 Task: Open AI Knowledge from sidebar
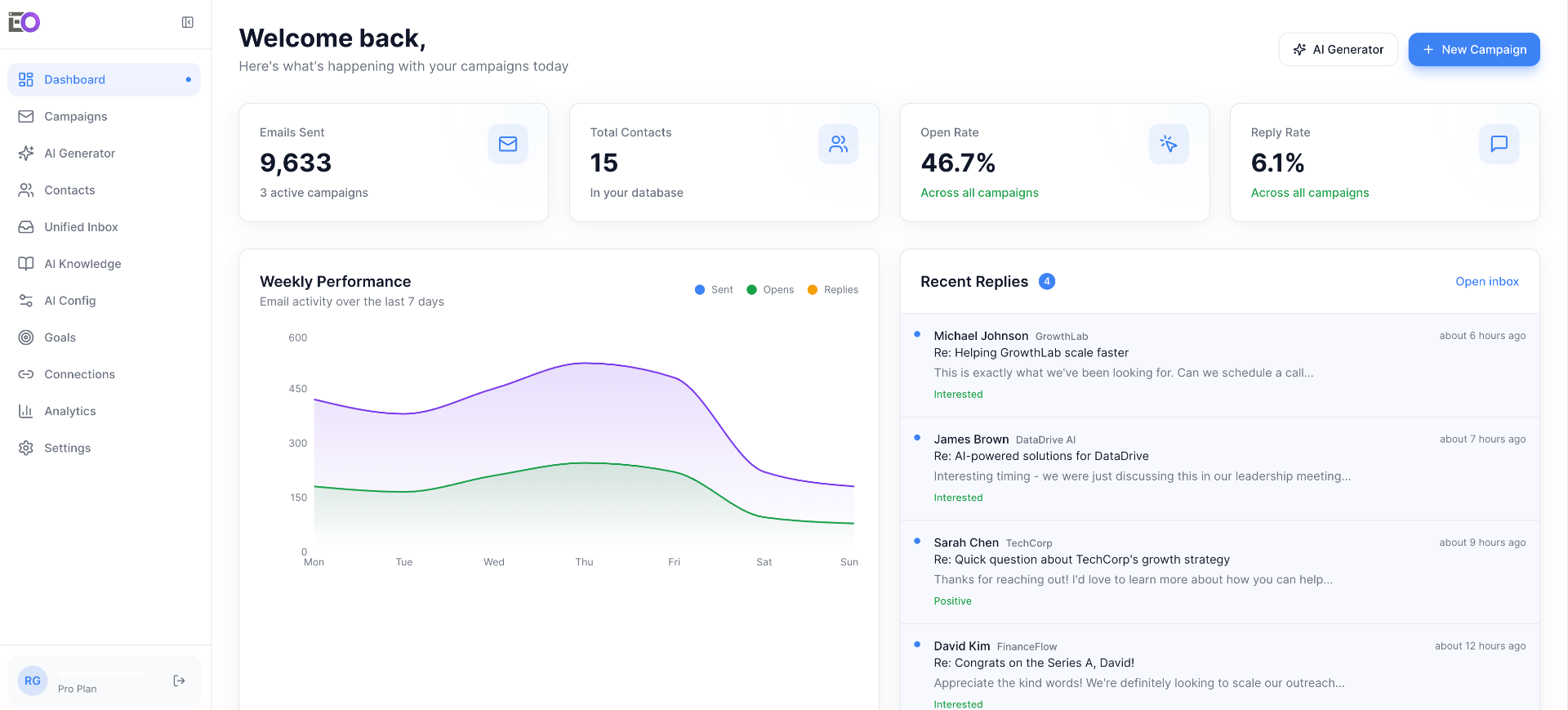82,264
